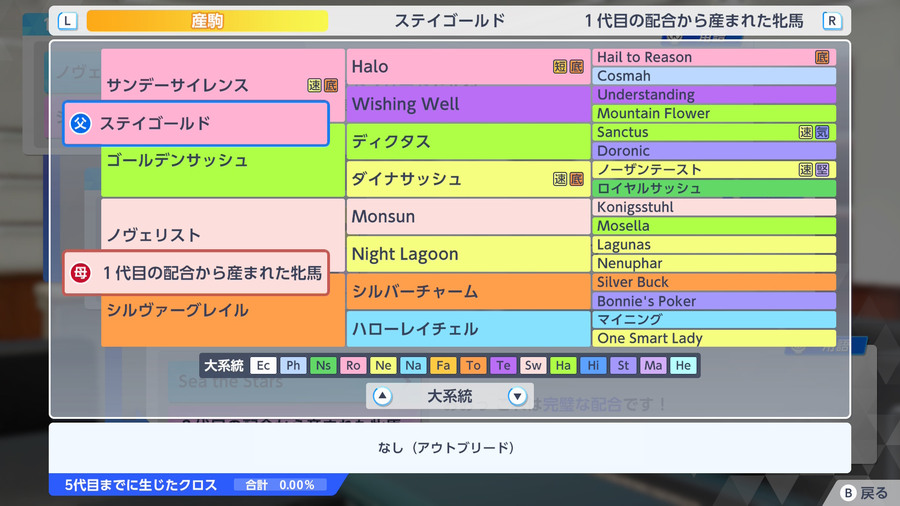Select the 1代目の配合から産まれた牝馬 header tab

pos(694,21)
